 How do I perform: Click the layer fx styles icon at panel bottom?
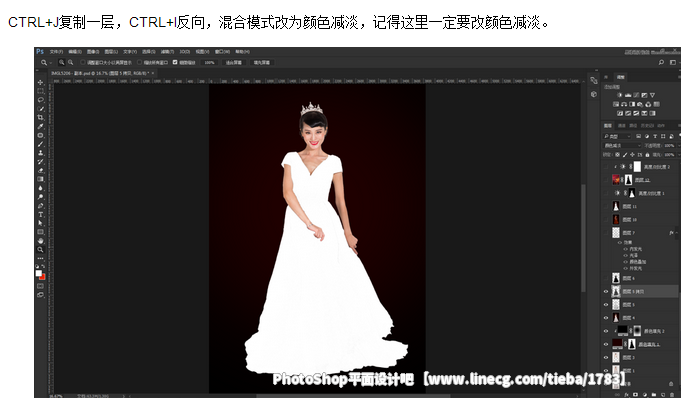pyautogui.click(x=626, y=395)
